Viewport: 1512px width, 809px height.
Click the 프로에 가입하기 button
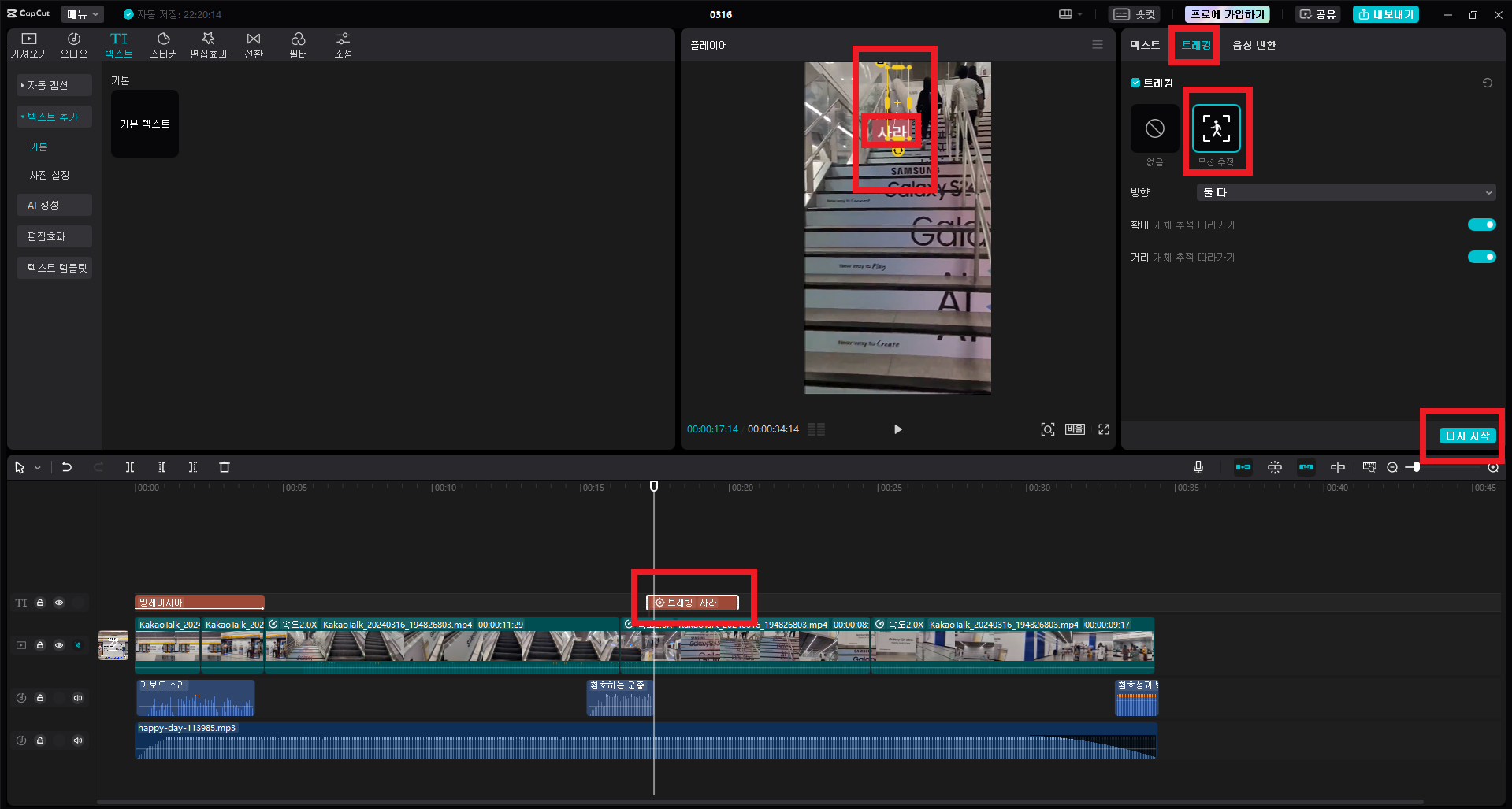tap(1227, 14)
